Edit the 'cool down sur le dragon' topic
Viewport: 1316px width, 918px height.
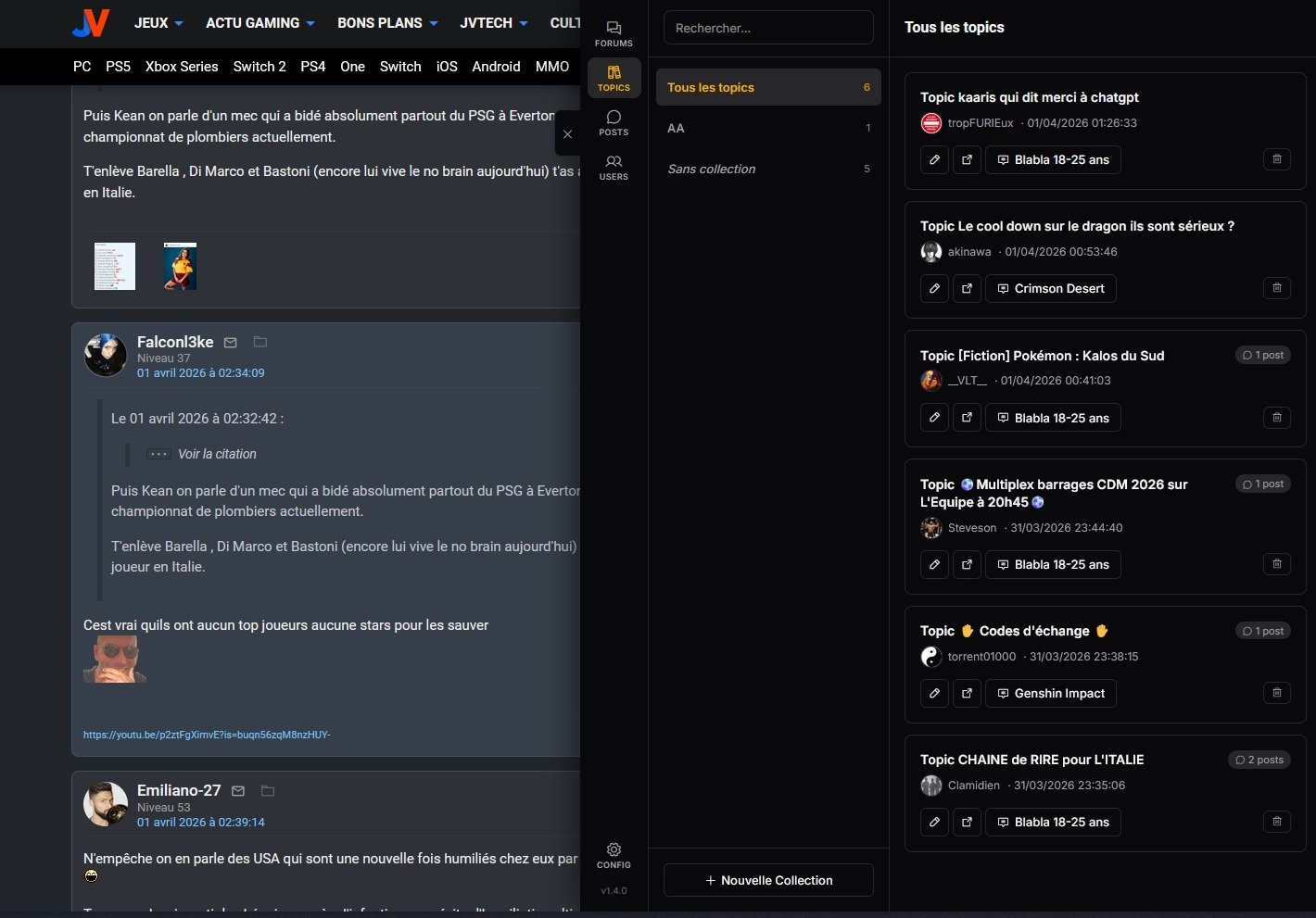pyautogui.click(x=934, y=288)
